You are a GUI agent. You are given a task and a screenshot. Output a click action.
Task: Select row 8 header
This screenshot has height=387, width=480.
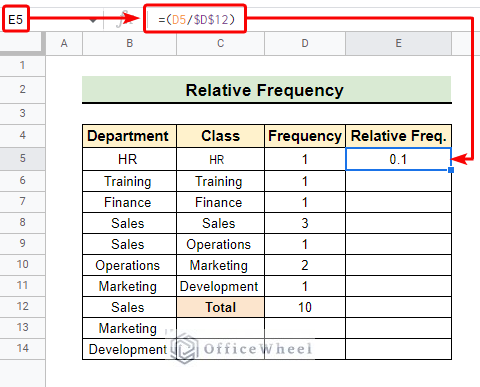point(22,223)
